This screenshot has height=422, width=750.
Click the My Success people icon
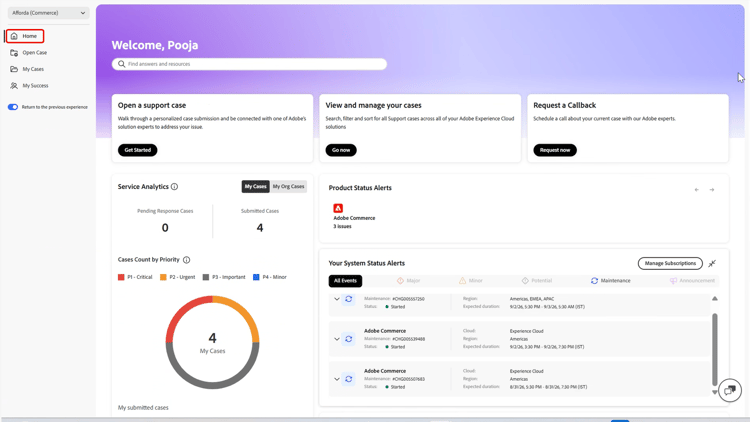point(14,86)
